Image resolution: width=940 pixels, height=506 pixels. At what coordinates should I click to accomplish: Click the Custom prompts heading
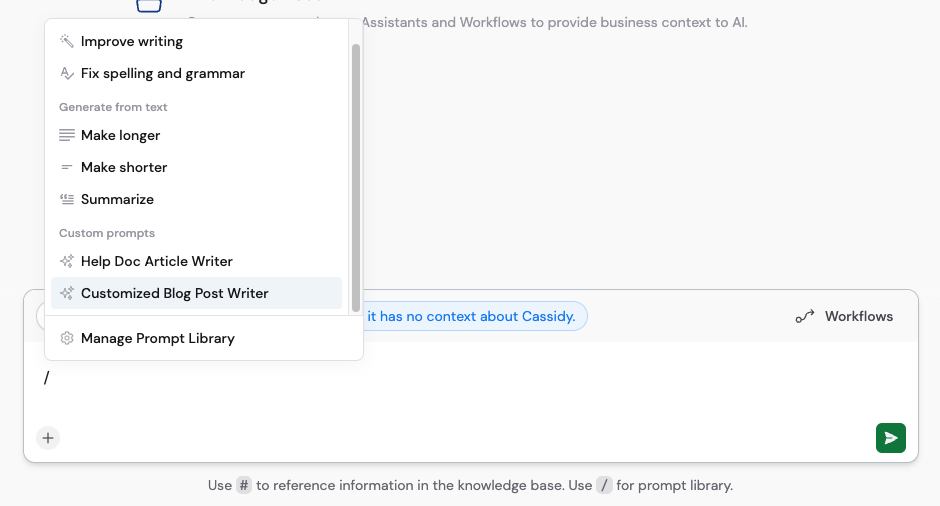click(107, 233)
